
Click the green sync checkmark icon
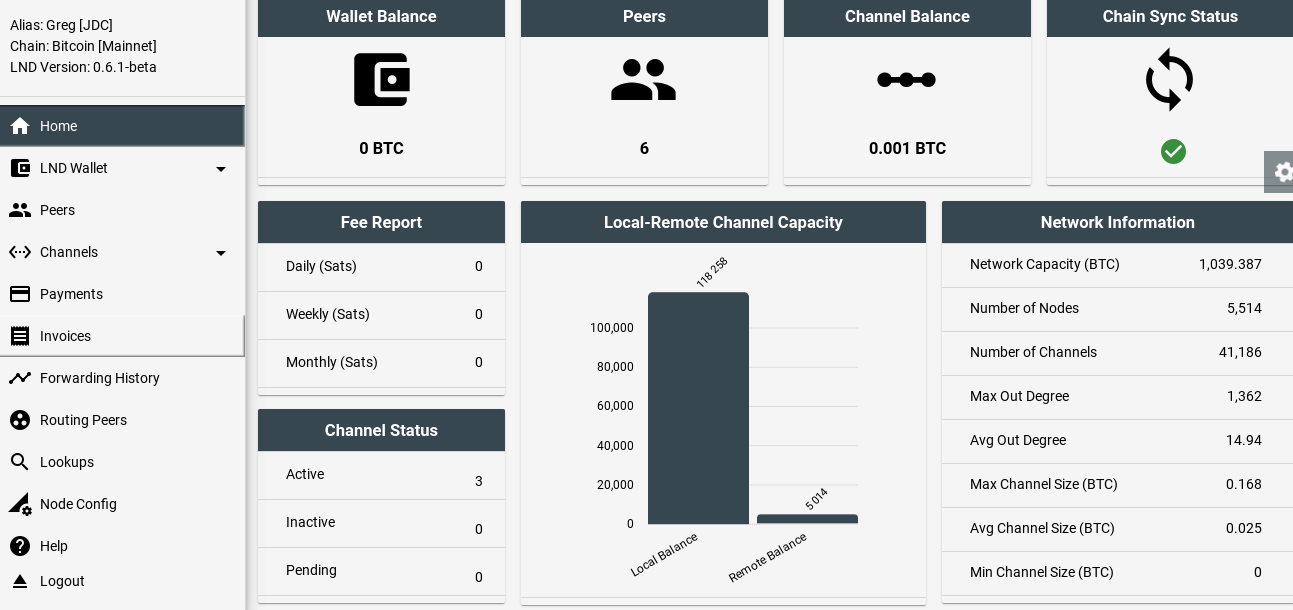pos(1173,151)
